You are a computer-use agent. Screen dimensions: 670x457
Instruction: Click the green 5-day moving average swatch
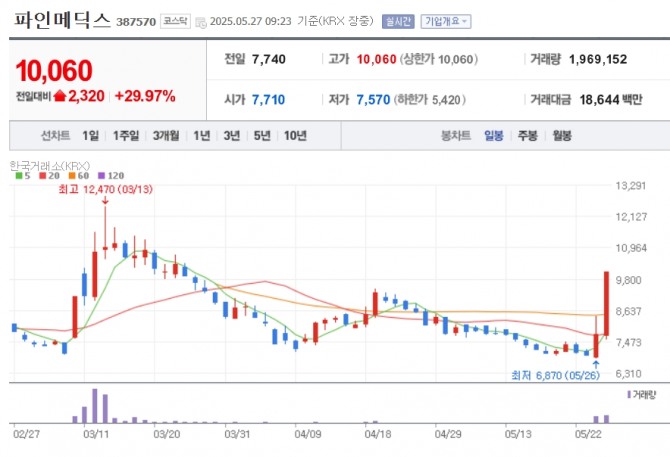pos(19,176)
